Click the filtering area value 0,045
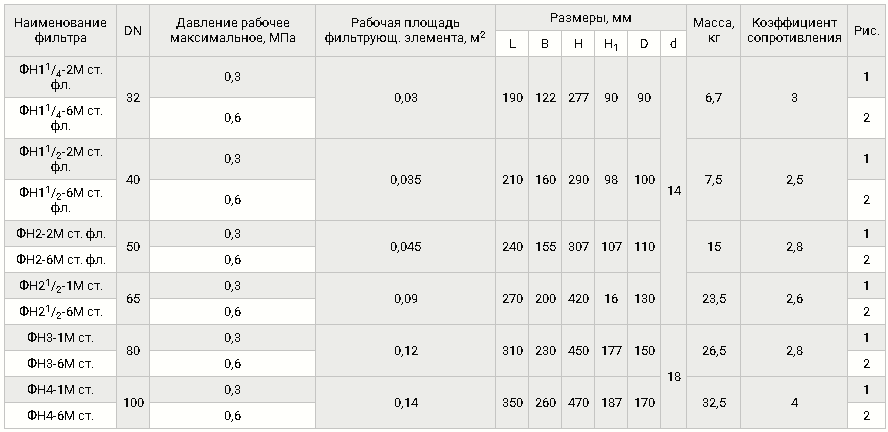Image resolution: width=888 pixels, height=432 pixels. pos(405,247)
